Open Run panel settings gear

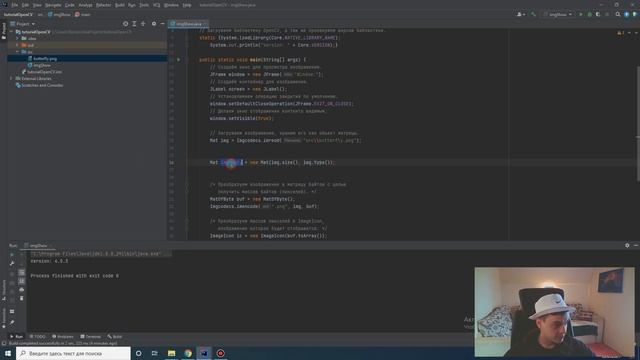pos(627,245)
